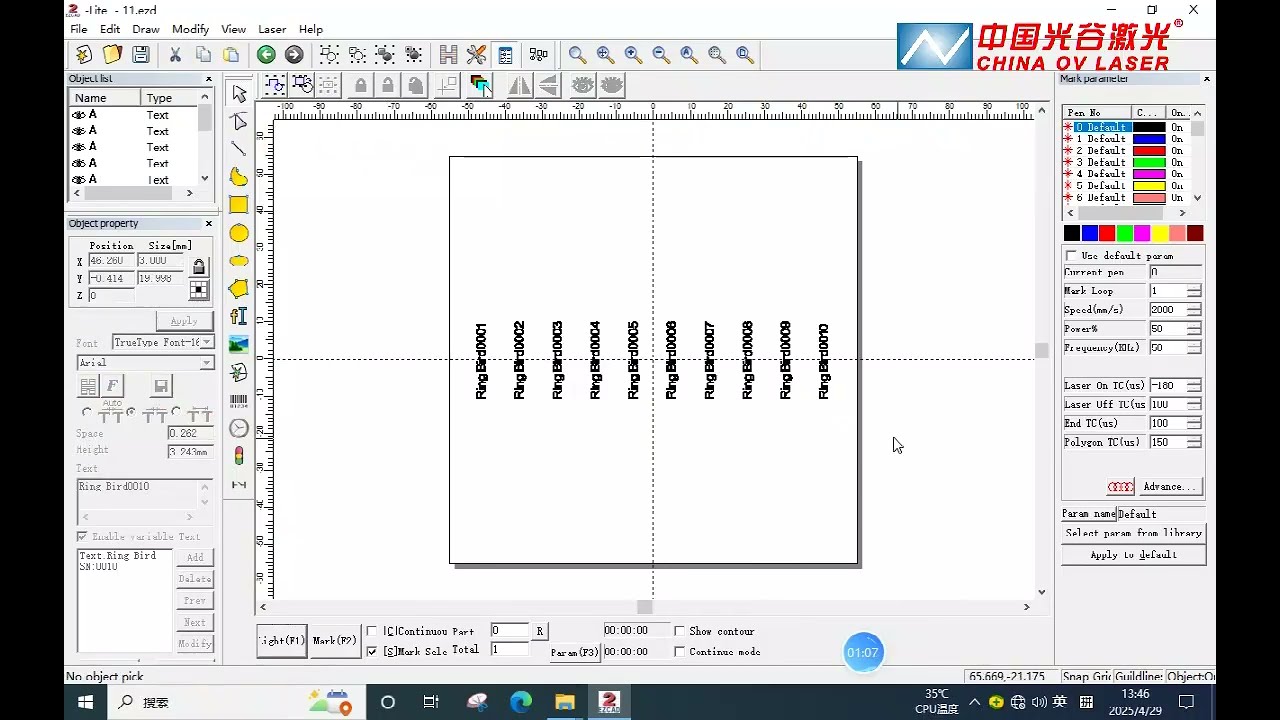Click the Apply to default button

coord(1134,555)
